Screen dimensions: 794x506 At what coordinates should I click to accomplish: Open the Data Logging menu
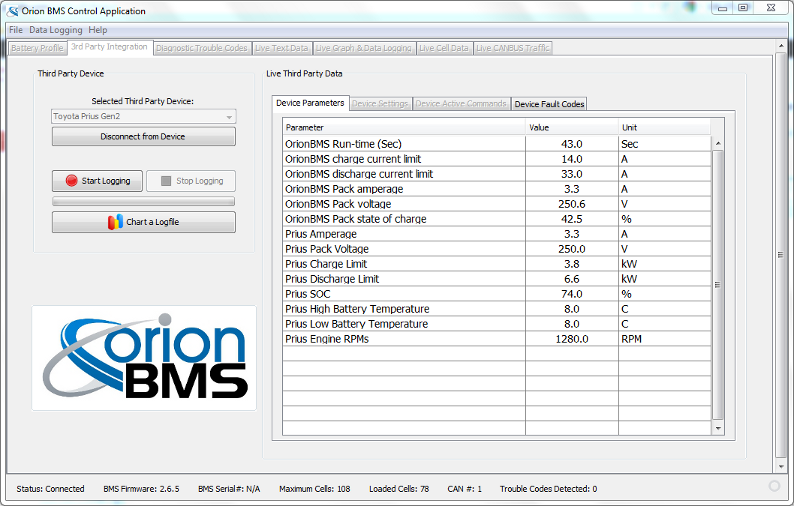click(56, 30)
